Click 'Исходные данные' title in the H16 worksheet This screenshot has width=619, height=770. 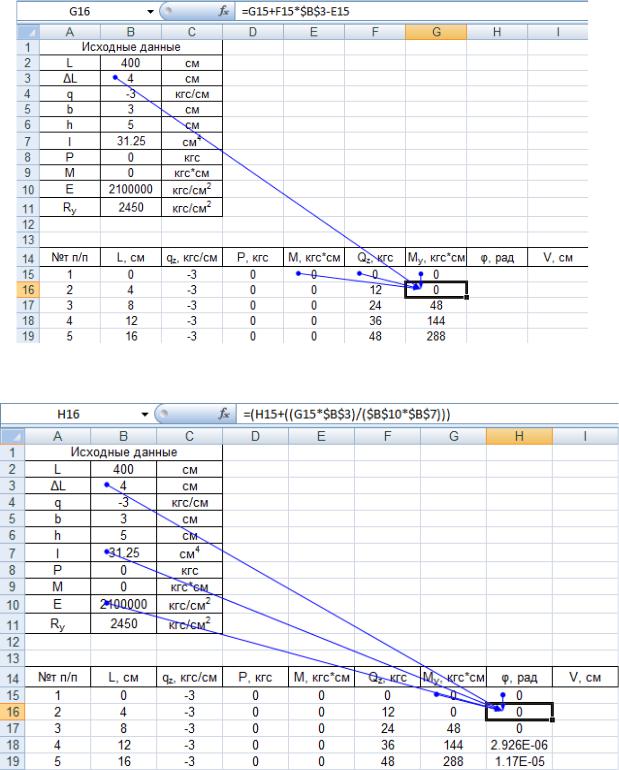coord(124,452)
